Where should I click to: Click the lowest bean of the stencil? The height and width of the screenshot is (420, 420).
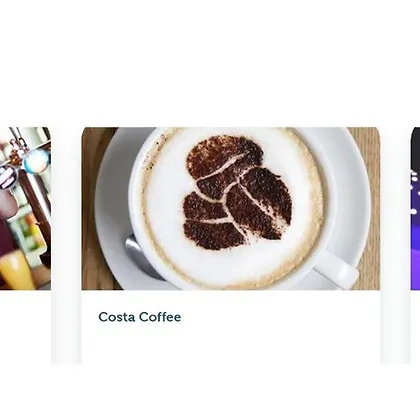(x=213, y=235)
